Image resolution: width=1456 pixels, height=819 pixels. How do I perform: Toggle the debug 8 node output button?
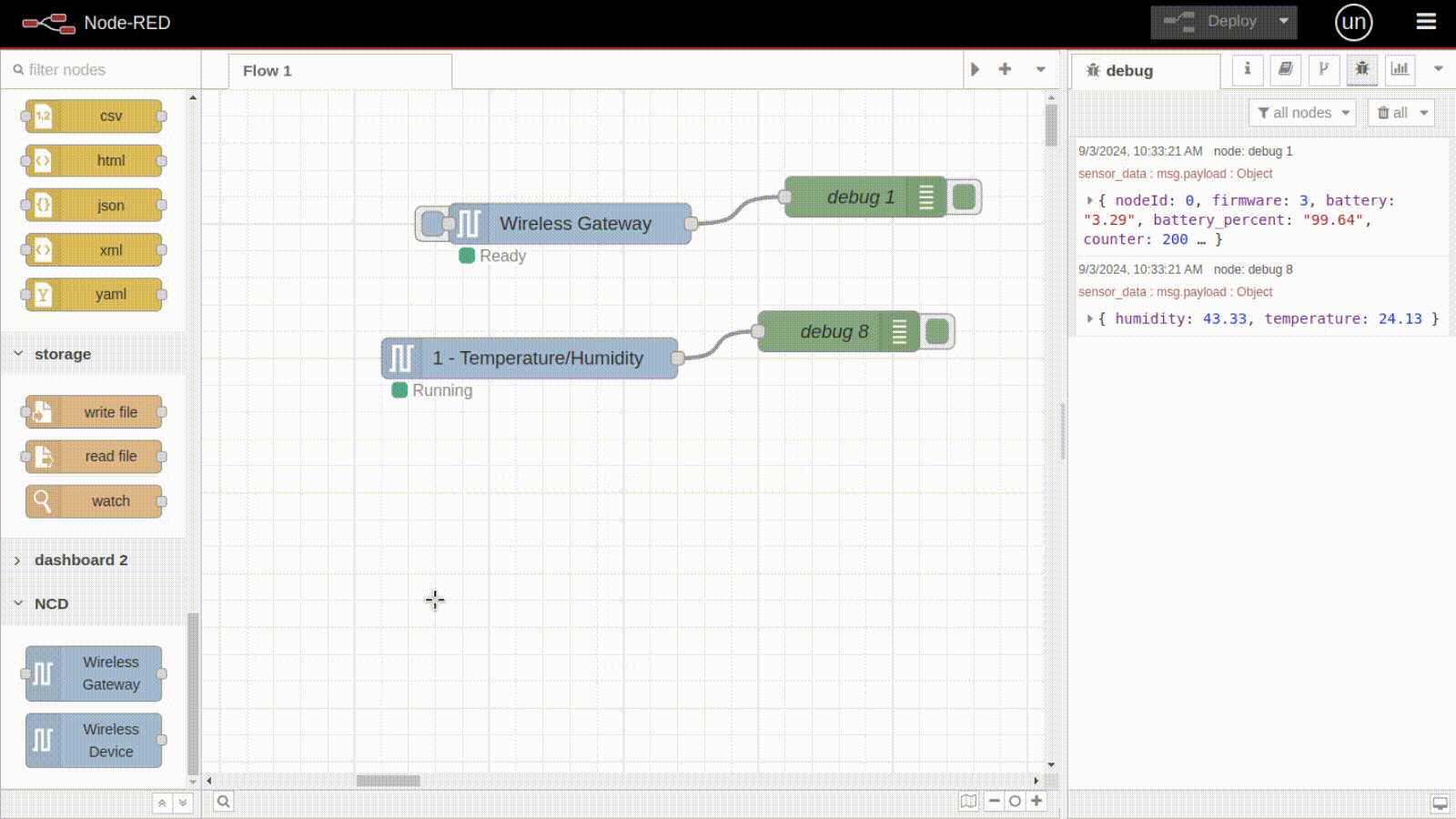point(937,331)
